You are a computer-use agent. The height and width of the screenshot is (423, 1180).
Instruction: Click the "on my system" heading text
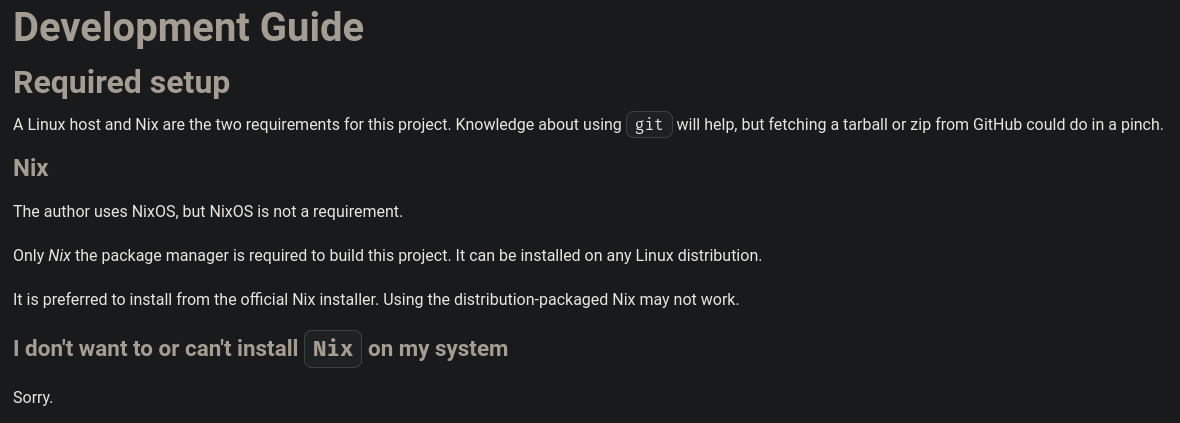(x=438, y=348)
